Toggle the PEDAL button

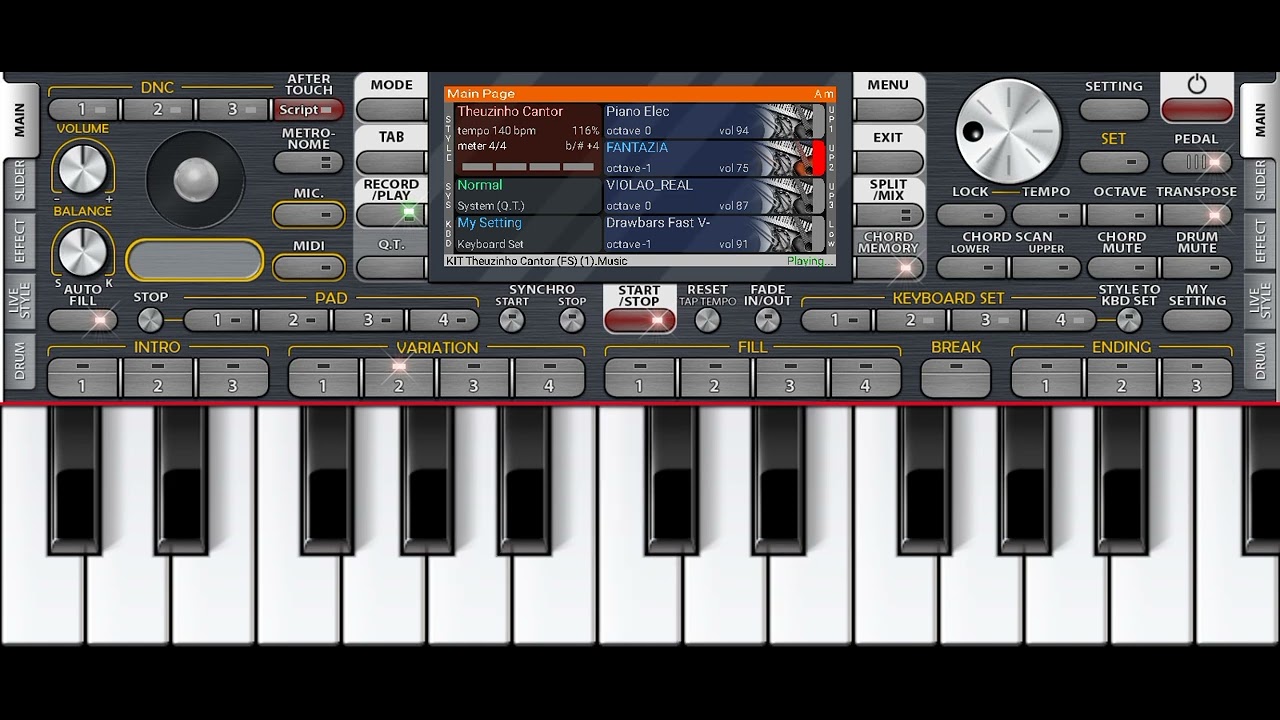(x=1197, y=162)
